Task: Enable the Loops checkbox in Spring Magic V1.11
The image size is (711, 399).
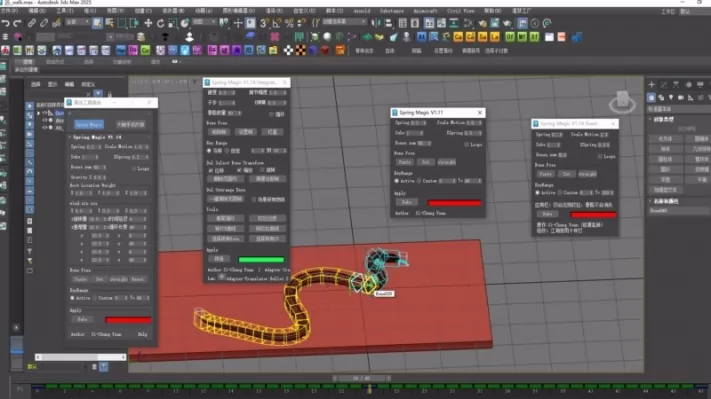Action: [466, 144]
